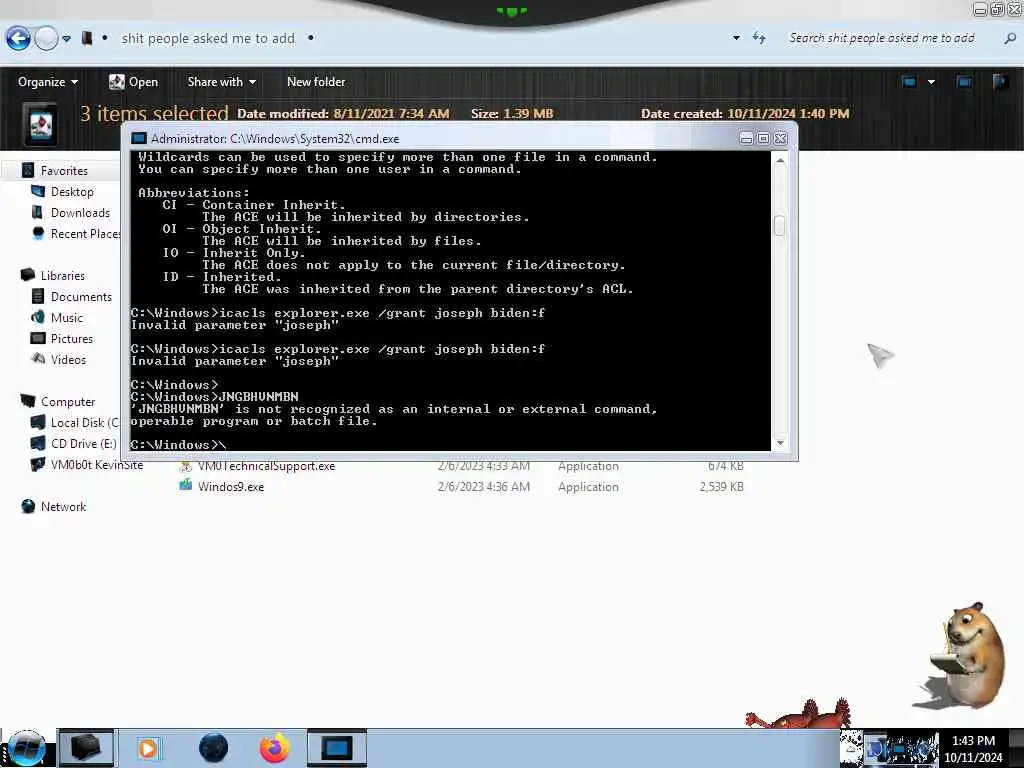
Task: Create a New folder
Action: click(x=316, y=82)
